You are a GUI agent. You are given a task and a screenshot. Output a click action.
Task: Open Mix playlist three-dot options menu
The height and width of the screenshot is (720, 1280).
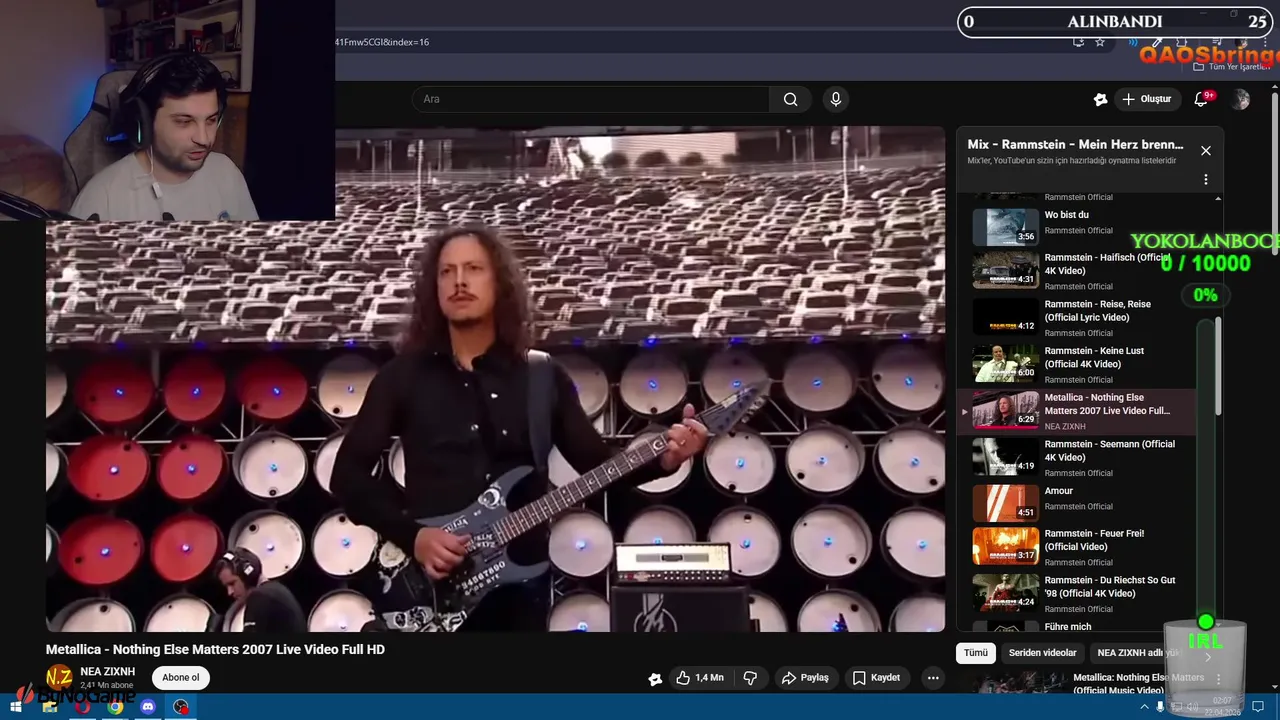tap(1205, 180)
